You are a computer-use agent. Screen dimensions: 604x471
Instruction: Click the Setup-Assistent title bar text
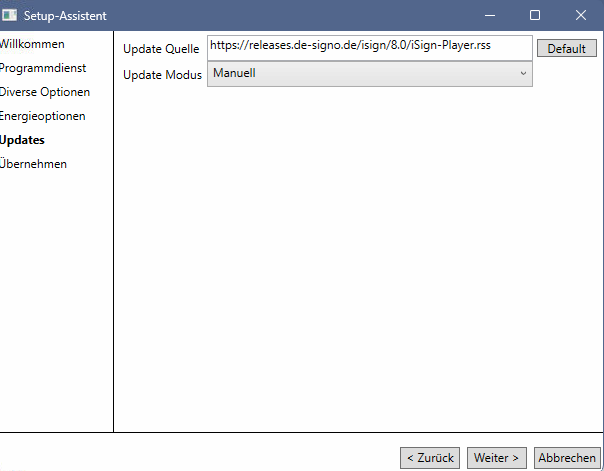(65, 16)
